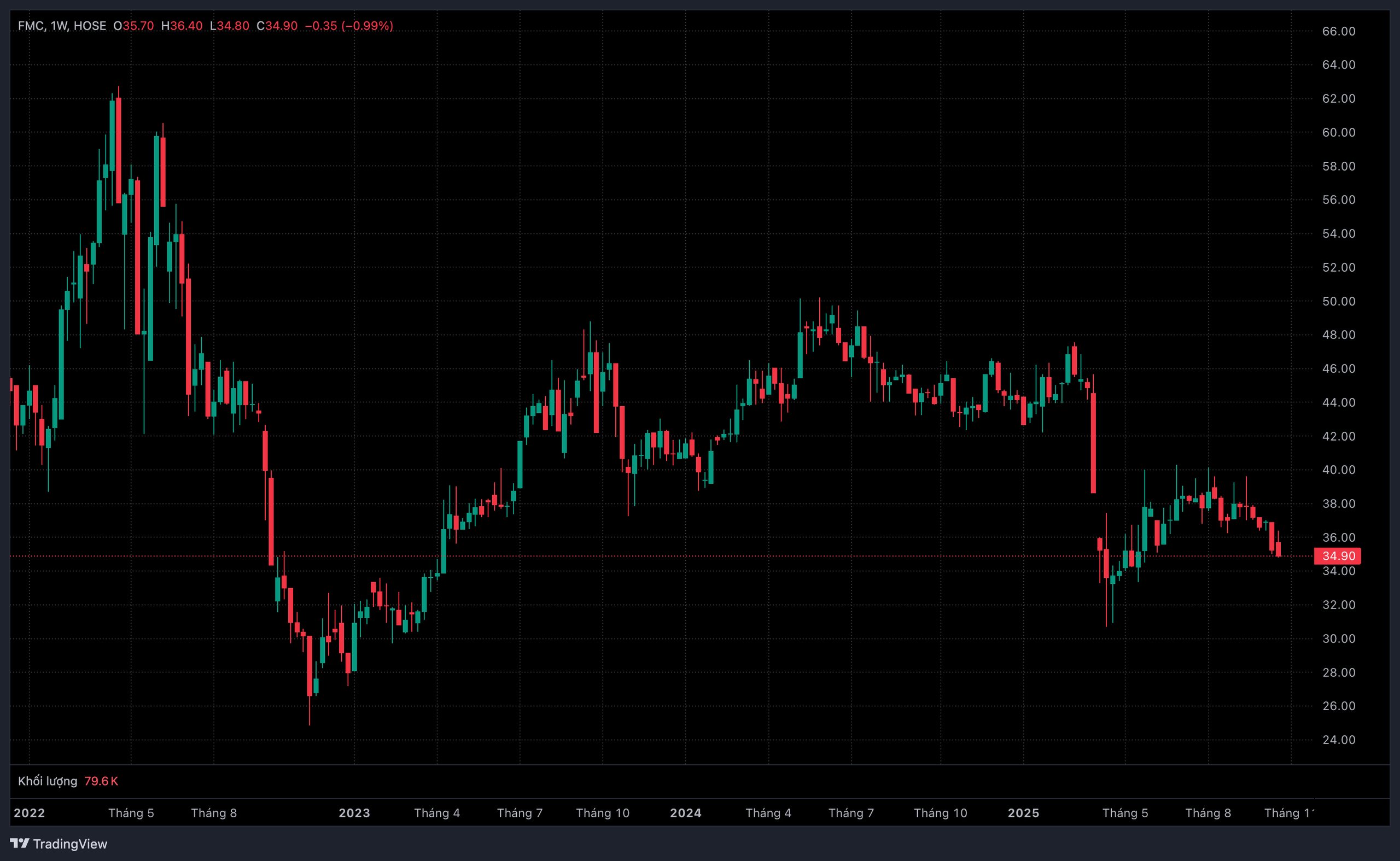Click the 2023 year marker on time axis
Image resolution: width=1400 pixels, height=861 pixels.
354,812
